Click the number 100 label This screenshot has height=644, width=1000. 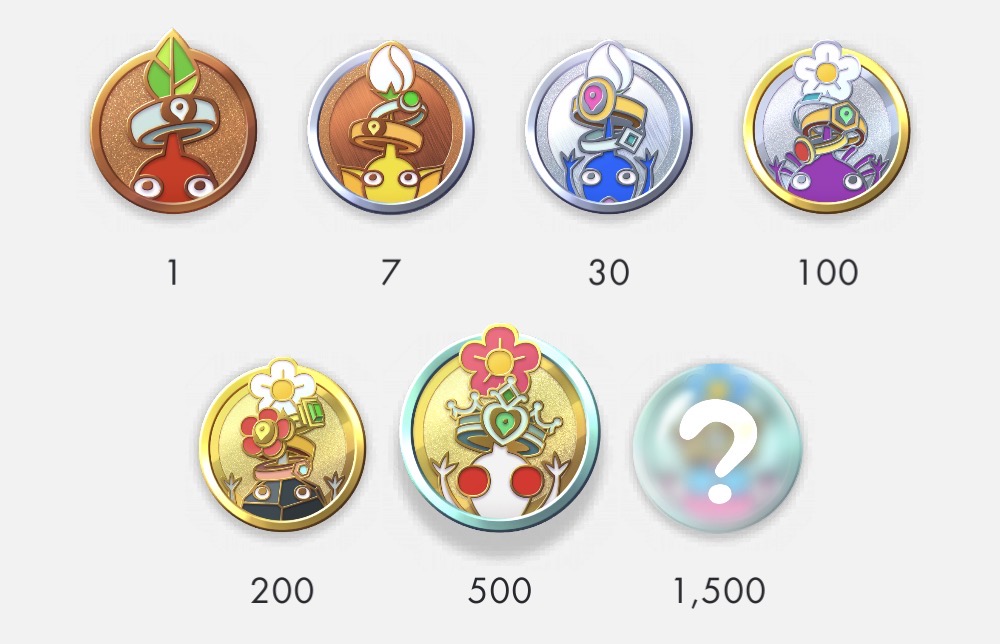[x=827, y=272]
